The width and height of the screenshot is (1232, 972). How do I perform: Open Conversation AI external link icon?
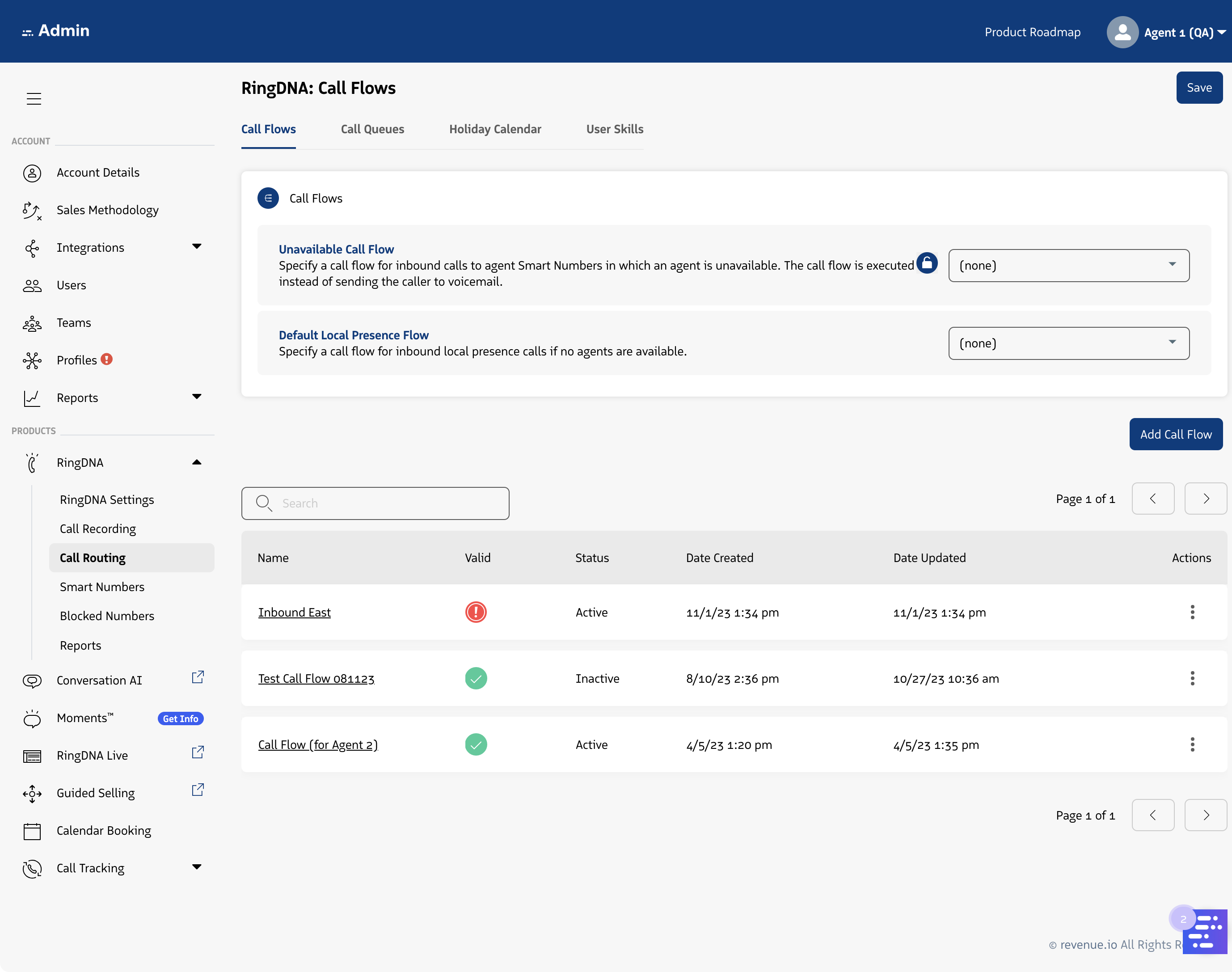pyautogui.click(x=198, y=677)
